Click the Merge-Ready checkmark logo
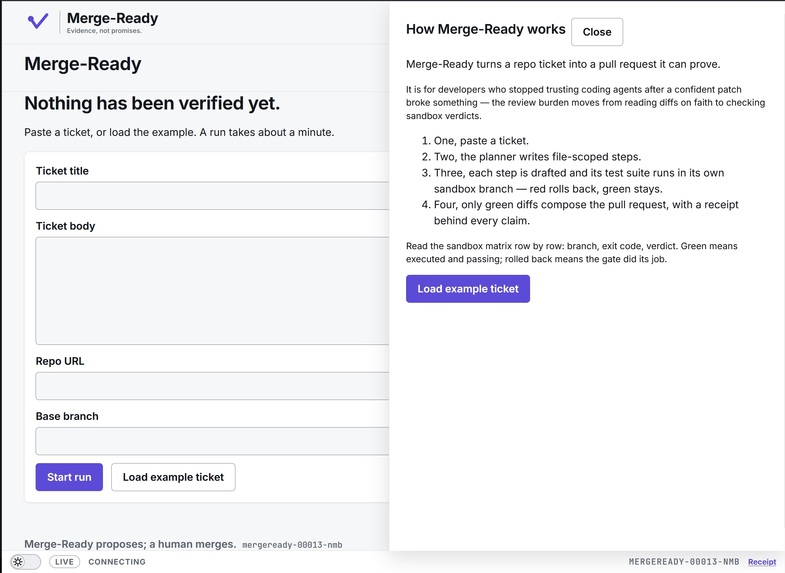 tap(38, 21)
